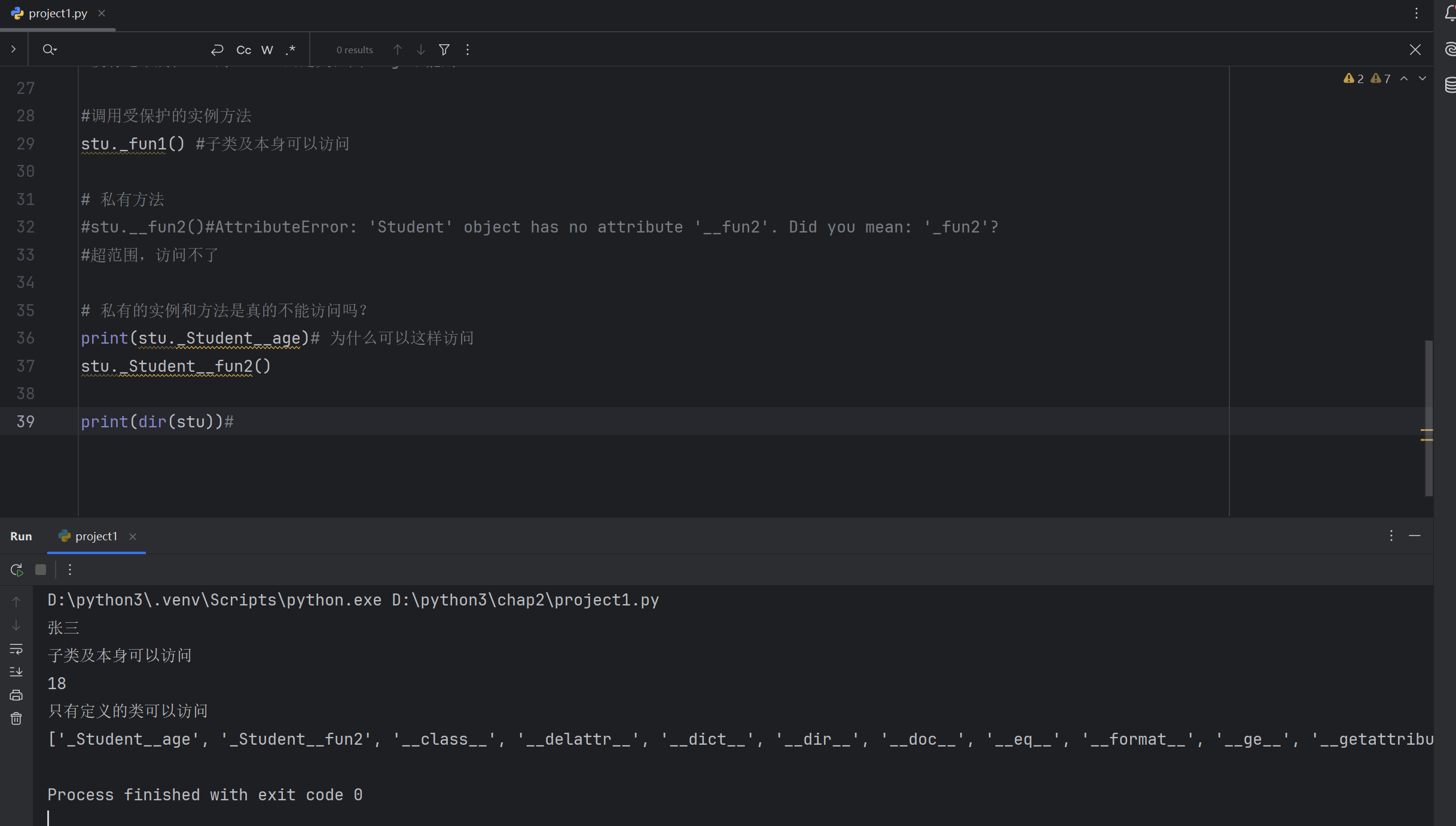This screenshot has height=826, width=1456.
Task: Open the search filter funnel icon
Action: pos(444,50)
